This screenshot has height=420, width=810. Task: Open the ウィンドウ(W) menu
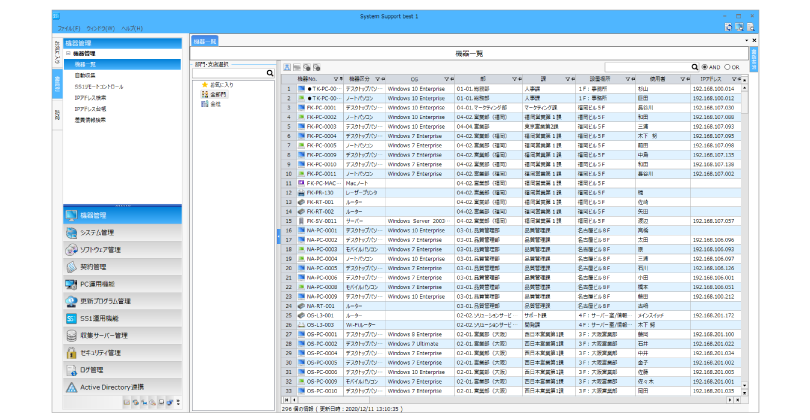100,28
